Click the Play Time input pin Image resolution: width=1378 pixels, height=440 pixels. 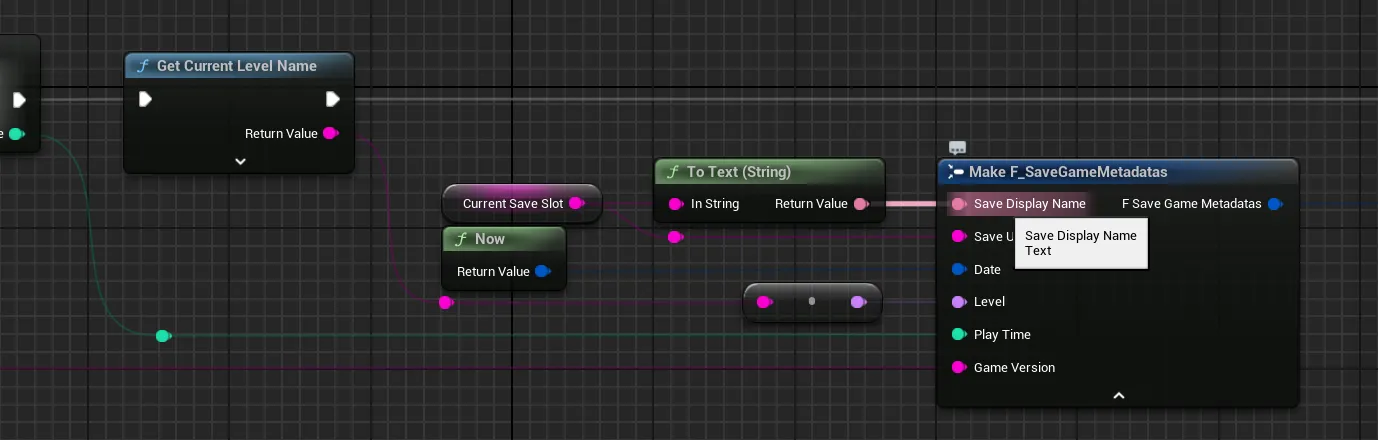pyautogui.click(x=958, y=334)
